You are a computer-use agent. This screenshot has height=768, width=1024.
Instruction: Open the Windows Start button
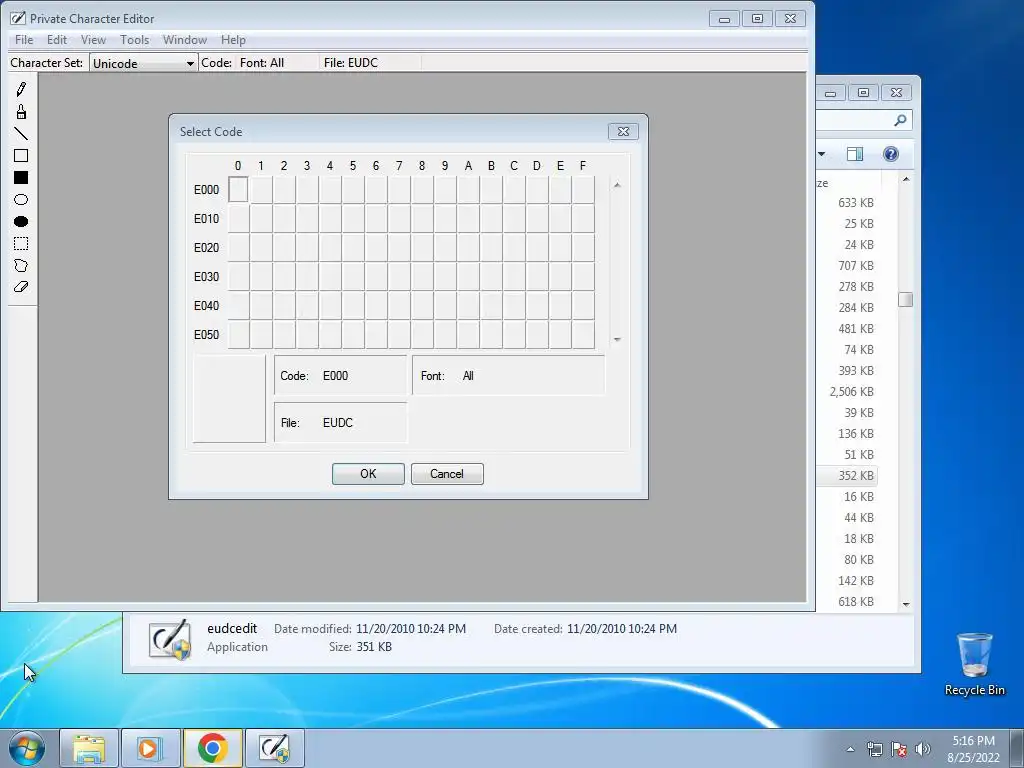27,748
